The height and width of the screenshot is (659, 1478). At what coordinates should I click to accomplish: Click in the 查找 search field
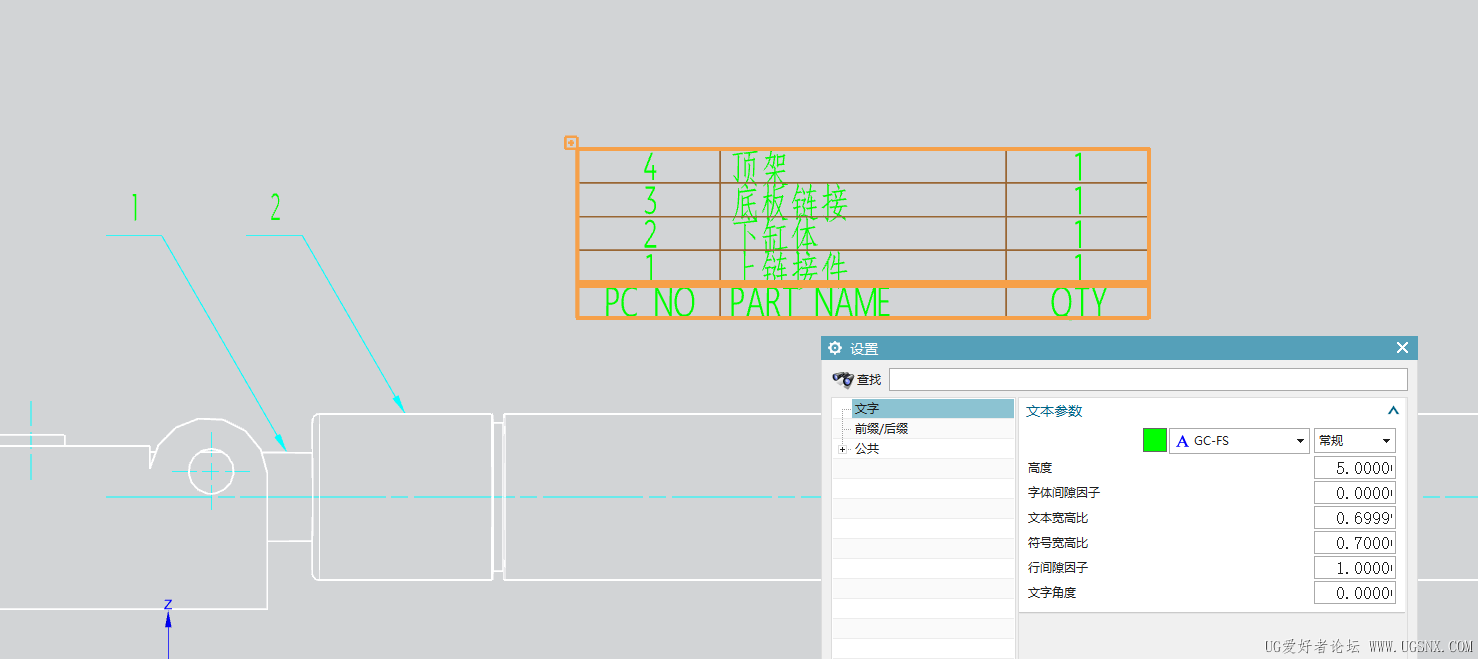1148,380
